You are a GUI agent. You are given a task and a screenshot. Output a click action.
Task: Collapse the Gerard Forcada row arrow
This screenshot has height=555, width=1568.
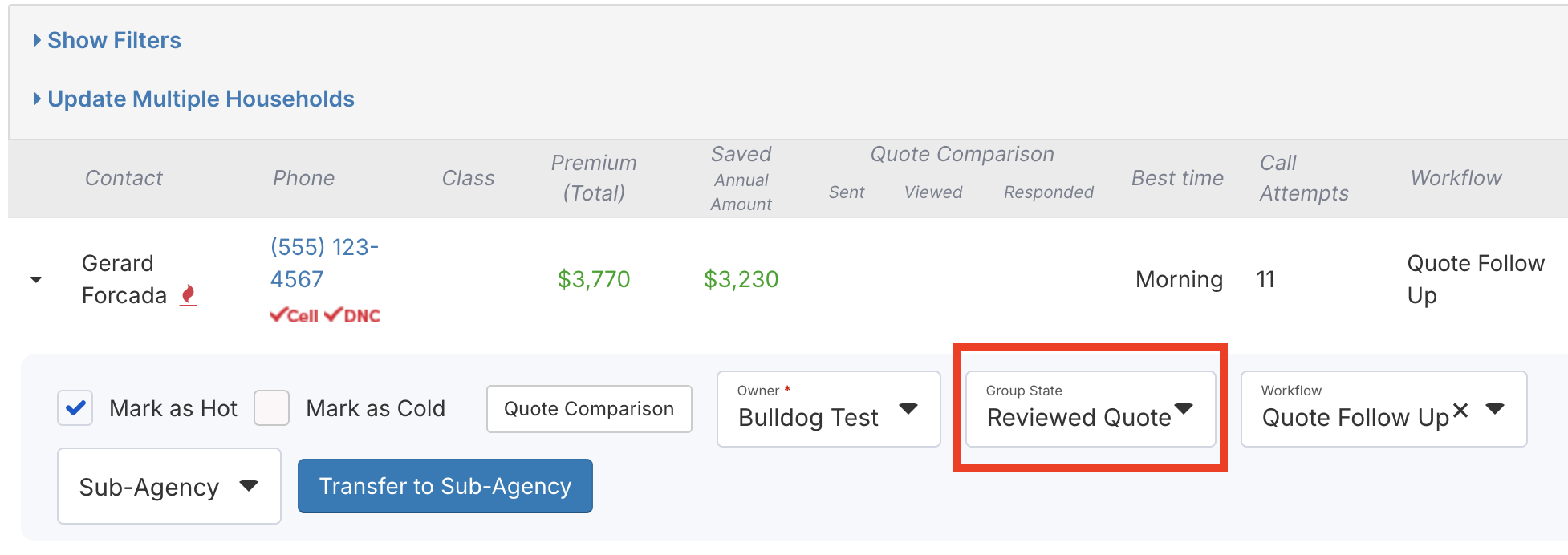click(36, 279)
